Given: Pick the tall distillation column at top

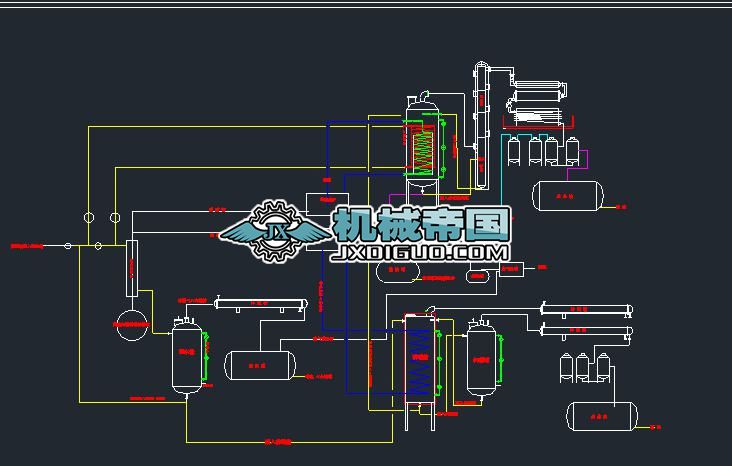Looking at the screenshot, I should pyautogui.click(x=481, y=125).
